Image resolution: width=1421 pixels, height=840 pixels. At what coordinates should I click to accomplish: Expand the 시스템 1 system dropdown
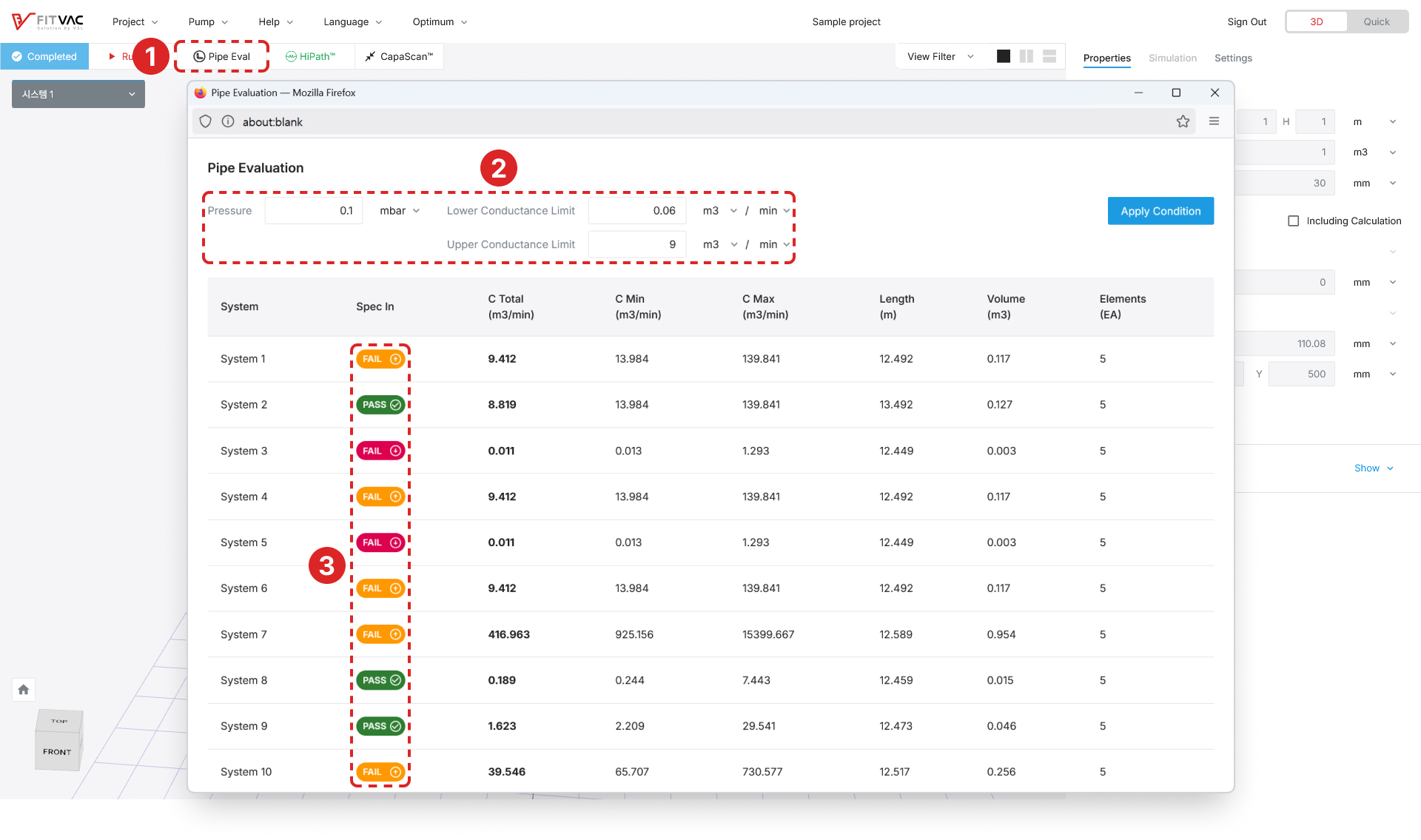(x=78, y=94)
